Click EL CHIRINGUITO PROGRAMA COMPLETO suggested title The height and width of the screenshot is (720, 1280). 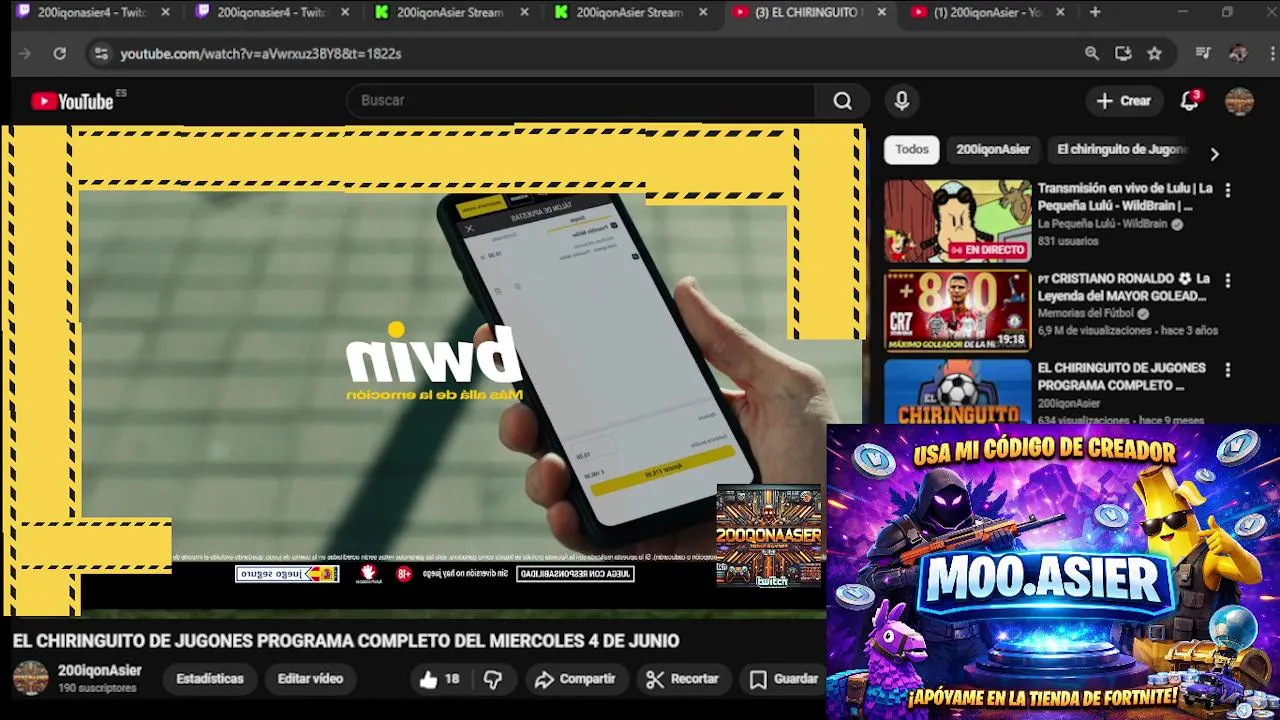tap(1121, 376)
